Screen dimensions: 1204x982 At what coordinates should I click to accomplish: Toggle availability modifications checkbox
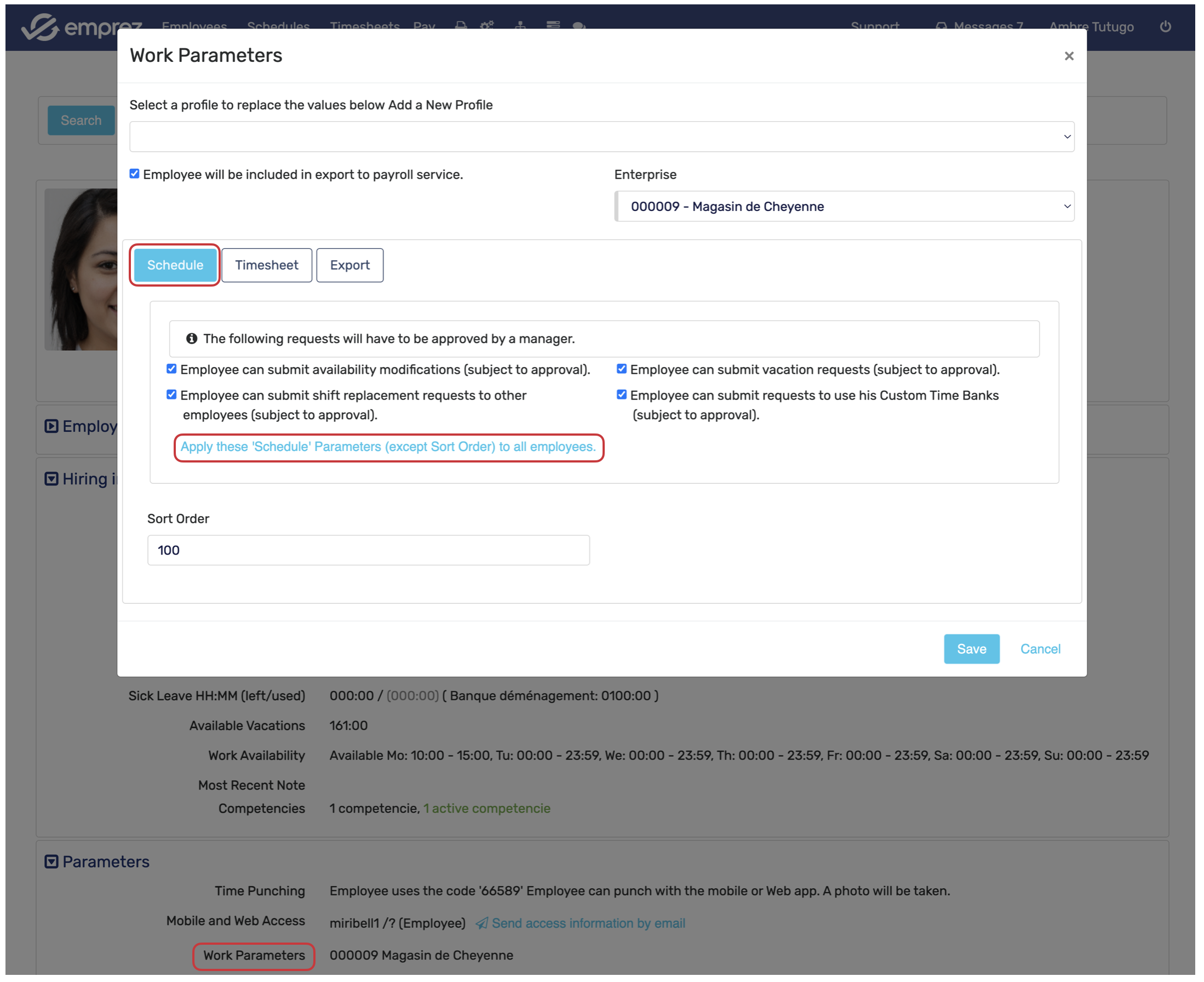point(171,369)
